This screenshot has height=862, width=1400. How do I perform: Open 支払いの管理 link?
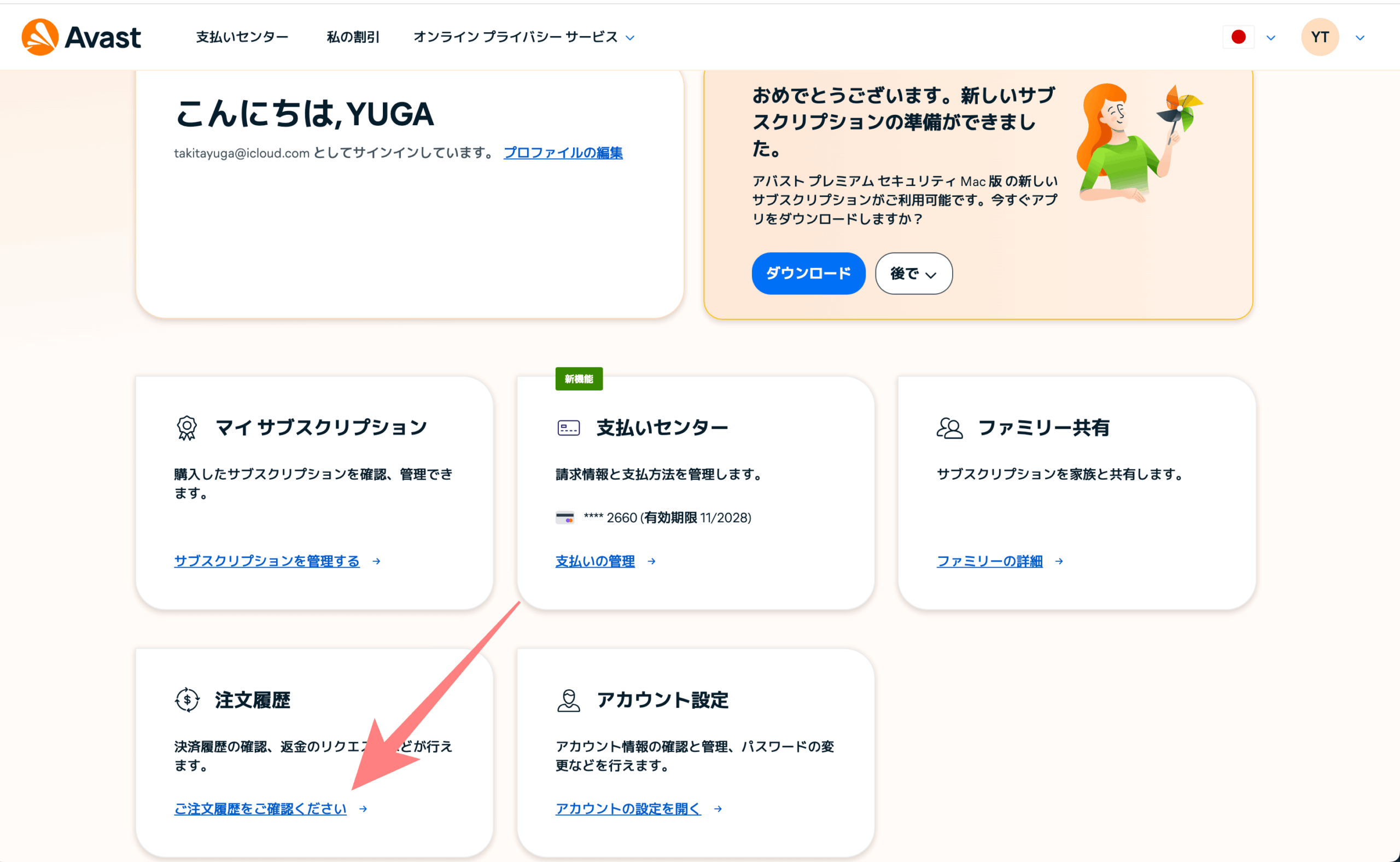point(595,561)
